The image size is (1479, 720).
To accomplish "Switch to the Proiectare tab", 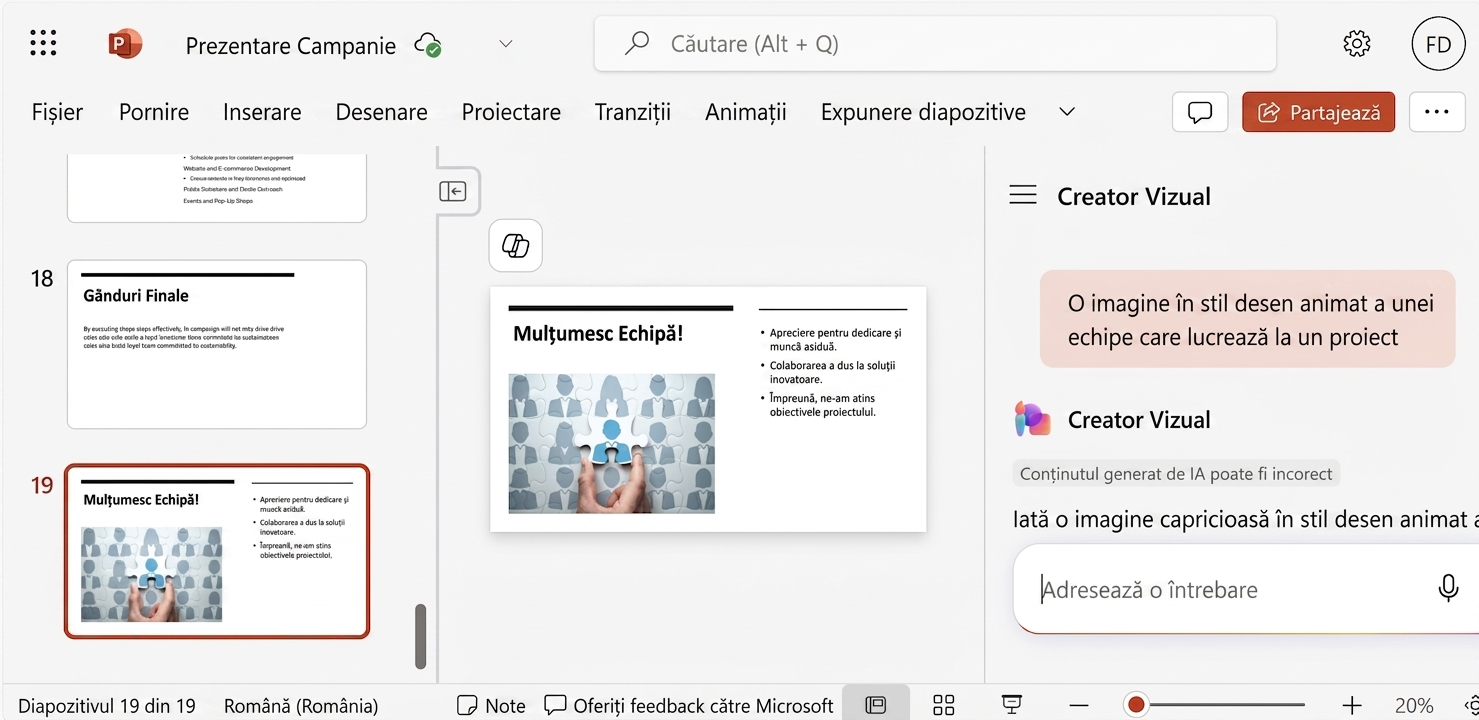I will coord(511,112).
